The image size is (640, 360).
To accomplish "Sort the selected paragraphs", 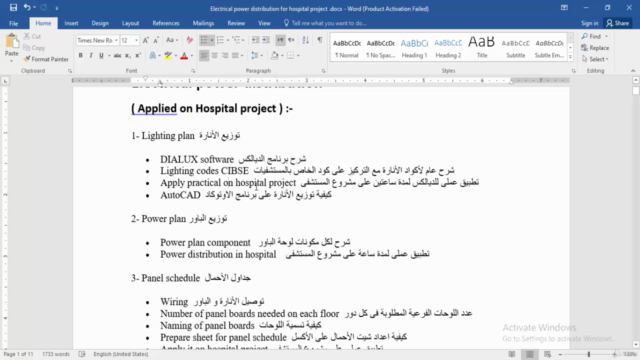I will tap(305, 40).
